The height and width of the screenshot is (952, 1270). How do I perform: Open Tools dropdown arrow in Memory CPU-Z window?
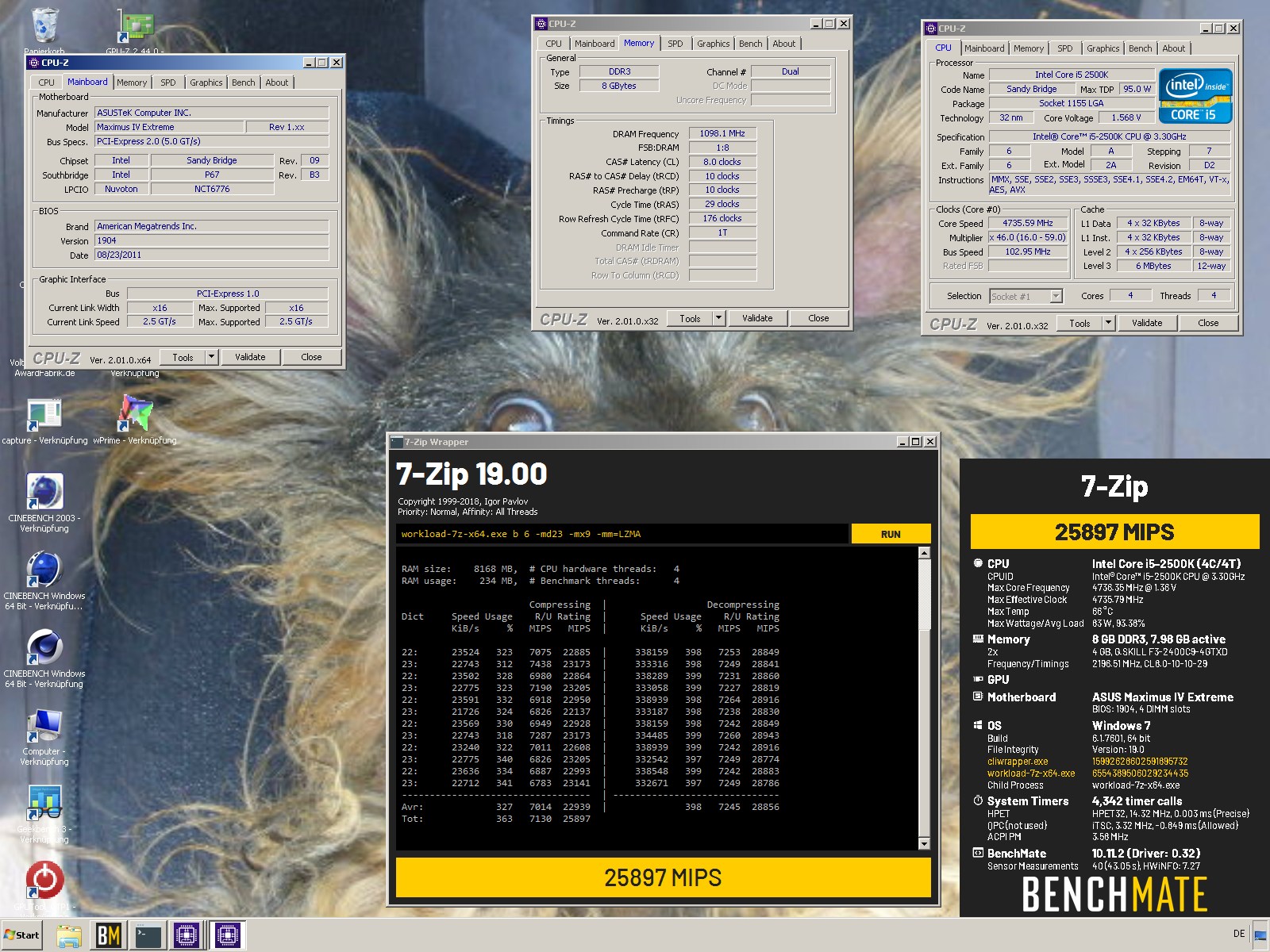click(x=718, y=318)
